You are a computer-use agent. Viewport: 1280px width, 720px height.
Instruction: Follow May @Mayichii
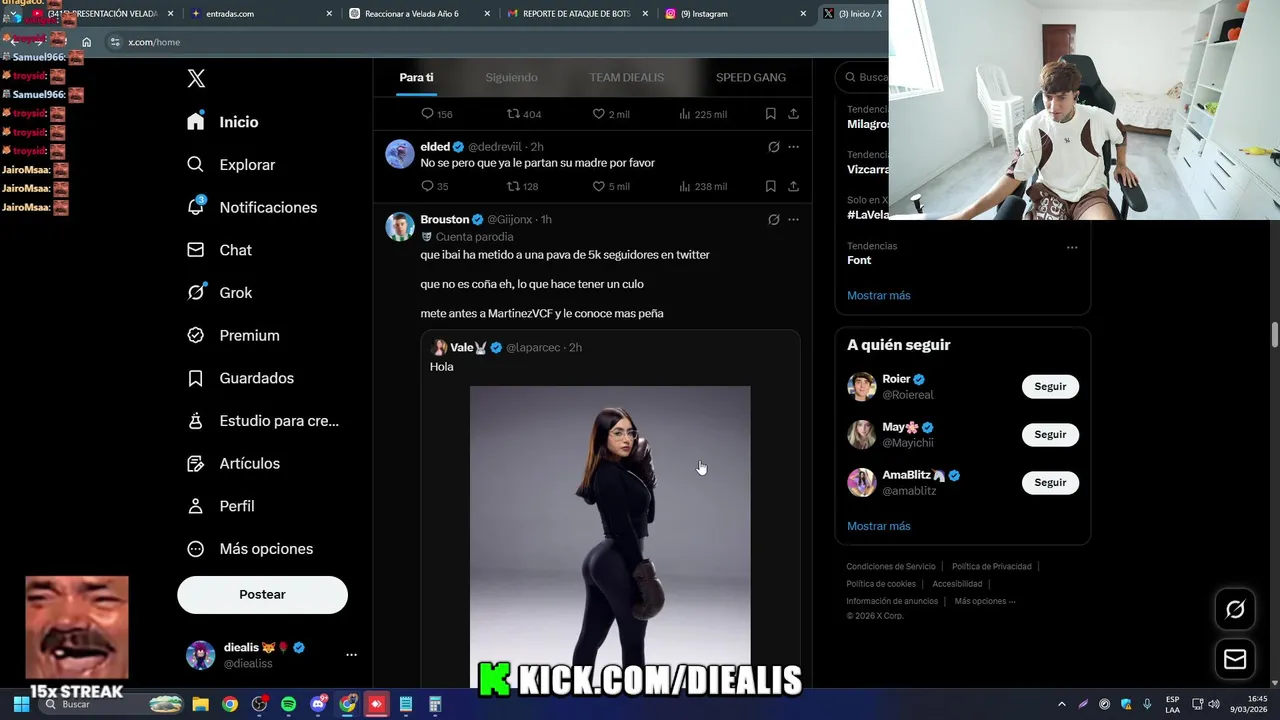point(1050,435)
